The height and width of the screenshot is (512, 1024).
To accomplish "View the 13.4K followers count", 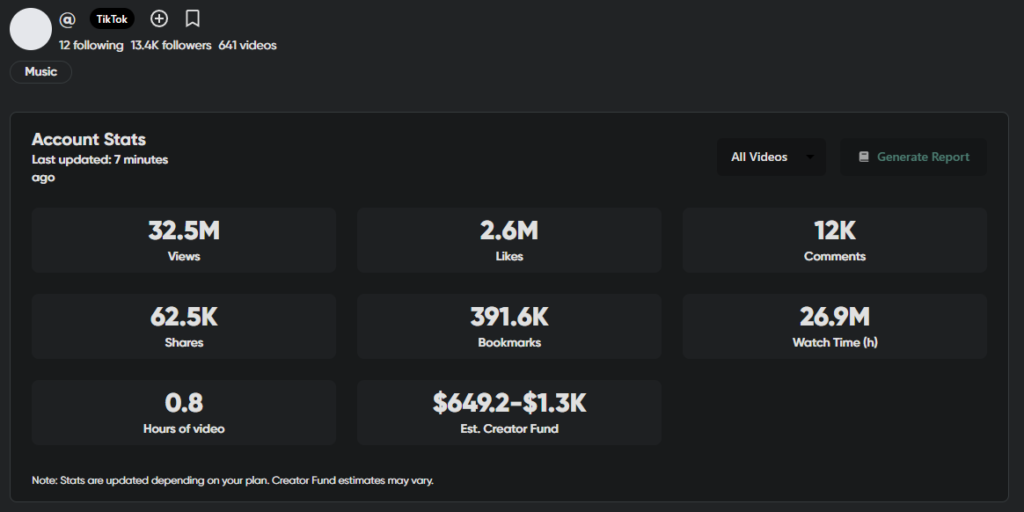I will pos(171,45).
